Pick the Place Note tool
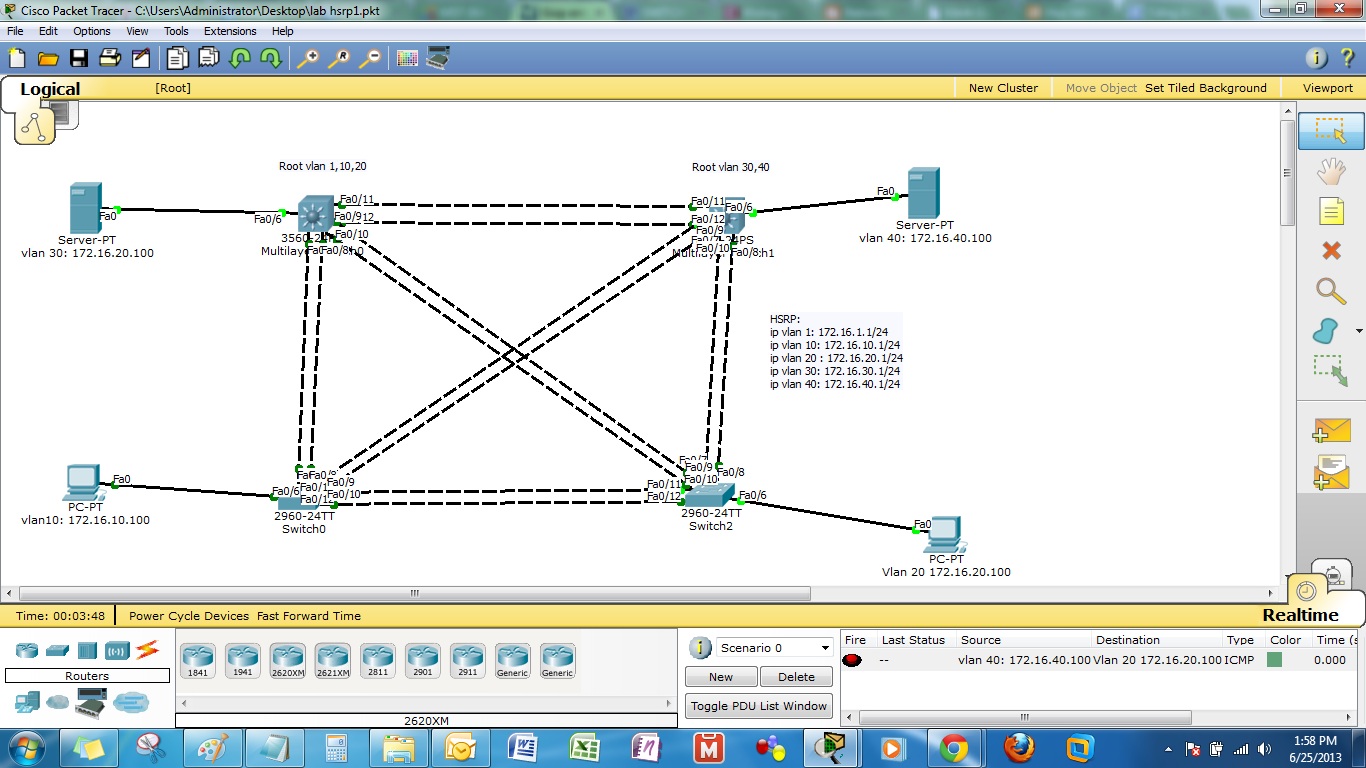 (1330, 211)
